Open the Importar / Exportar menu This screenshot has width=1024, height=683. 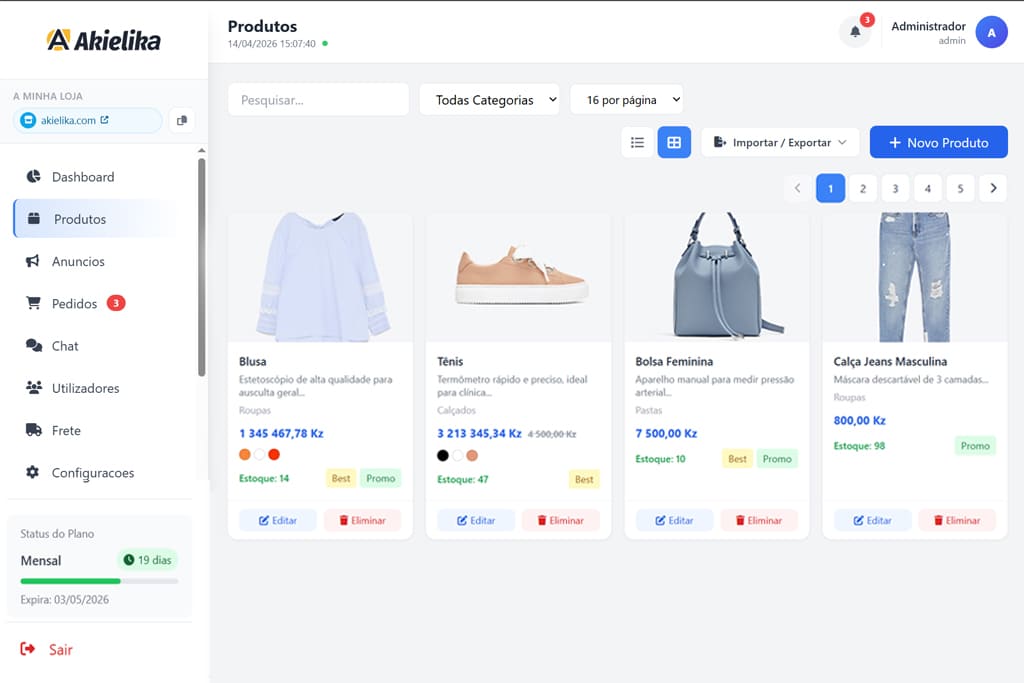click(x=779, y=142)
